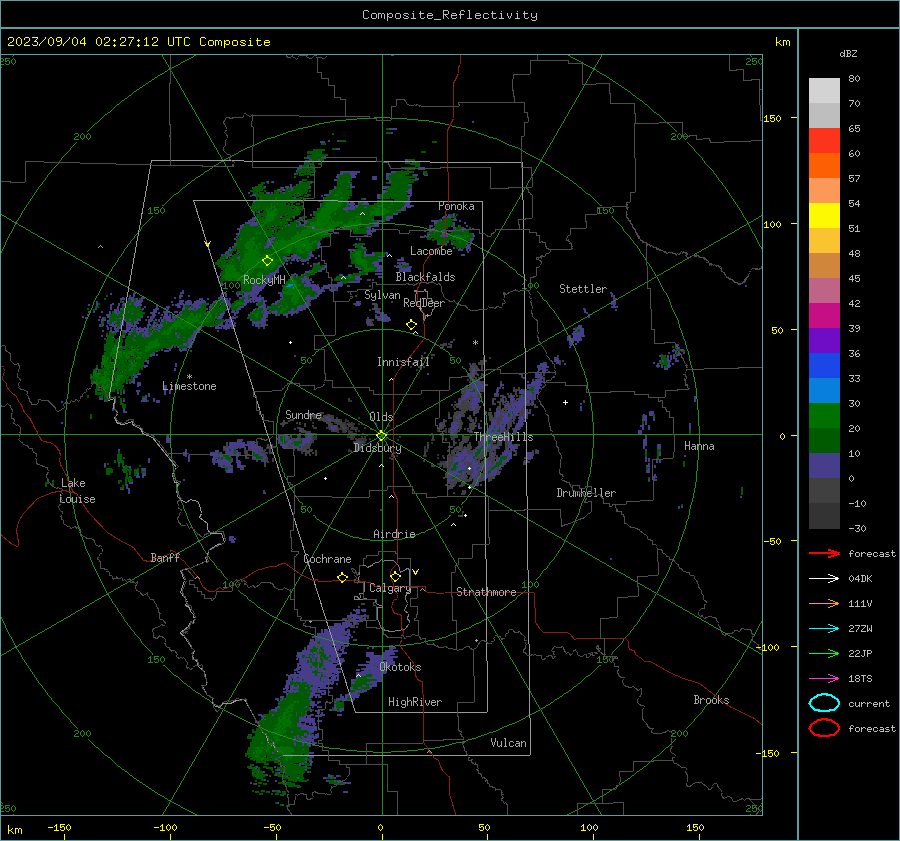This screenshot has height=841, width=900.
Task: Click the white 04DK arrow in legend
Action: (x=824, y=578)
